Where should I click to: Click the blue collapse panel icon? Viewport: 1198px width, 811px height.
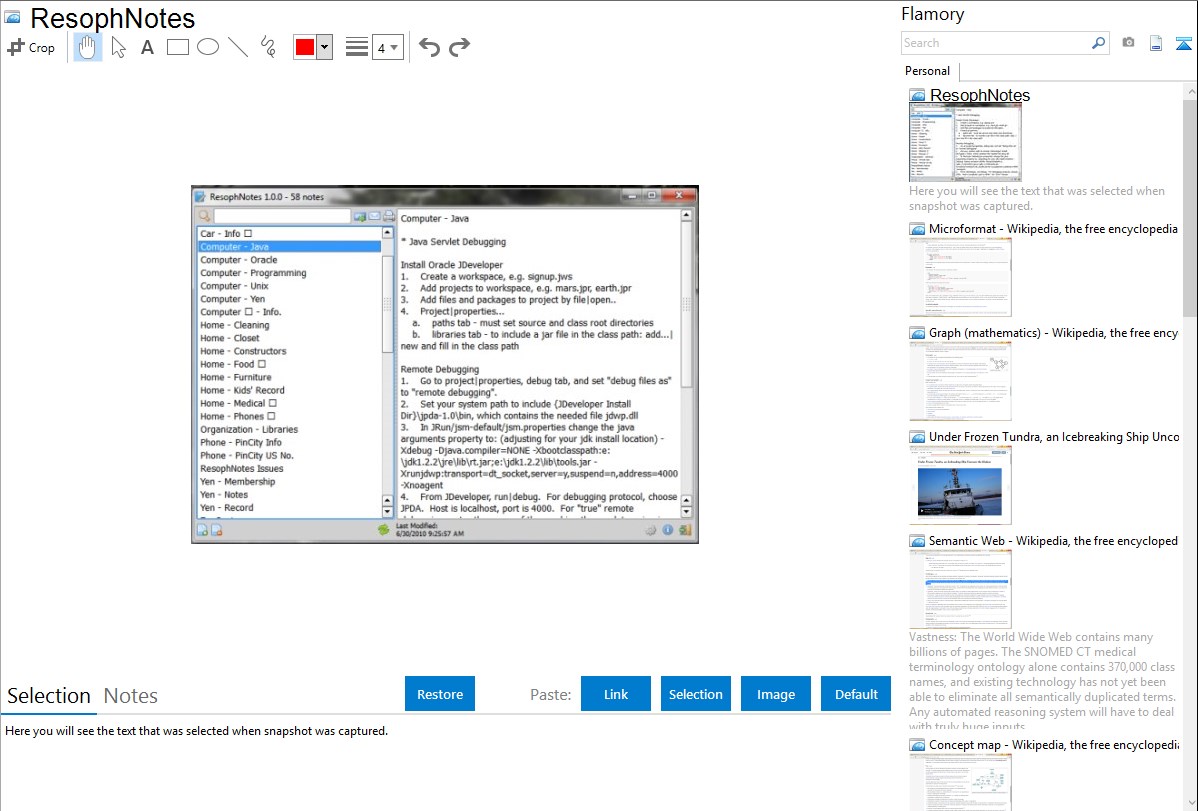click(1183, 43)
